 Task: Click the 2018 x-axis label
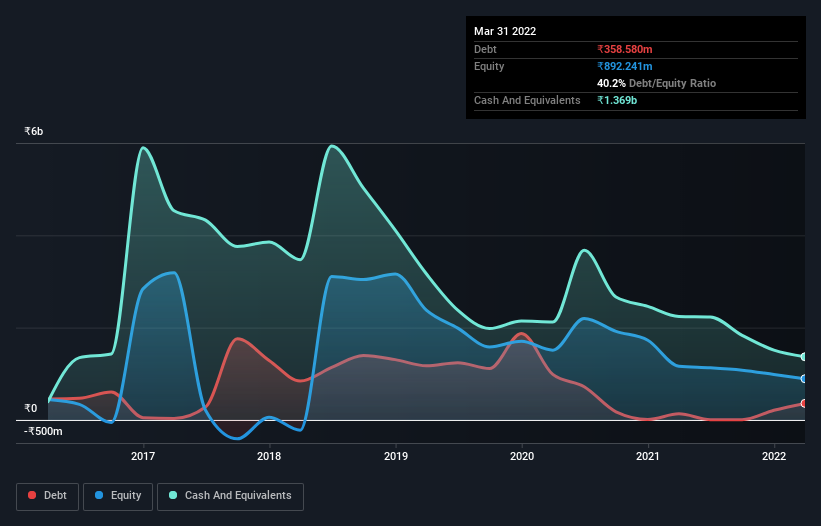[x=269, y=456]
